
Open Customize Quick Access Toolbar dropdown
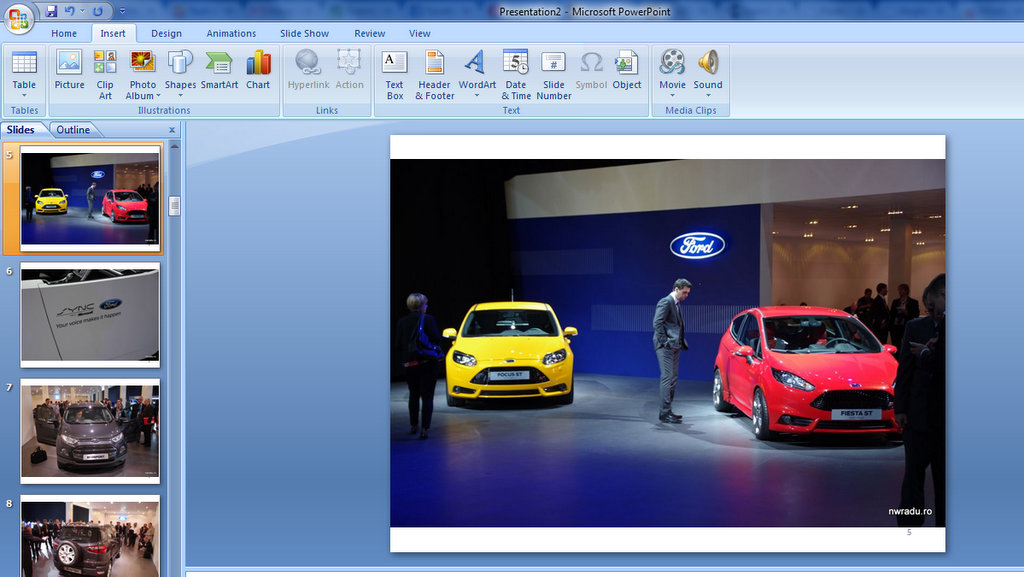(x=121, y=11)
